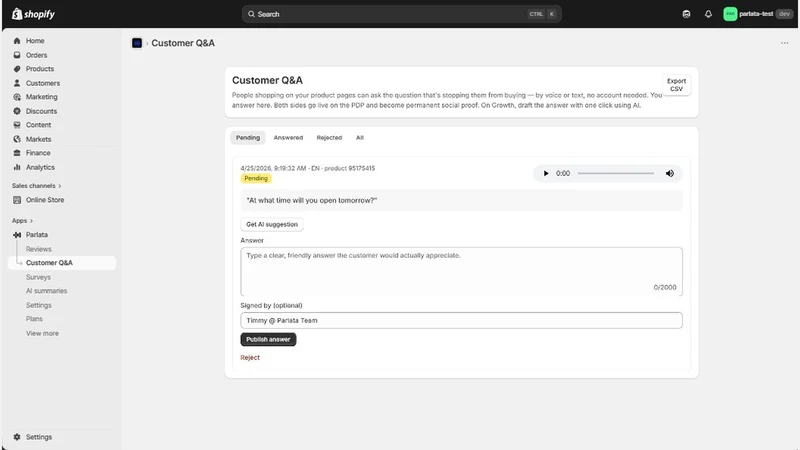The image size is (800, 450).
Task: Expand the Apps section
Action: (22, 221)
